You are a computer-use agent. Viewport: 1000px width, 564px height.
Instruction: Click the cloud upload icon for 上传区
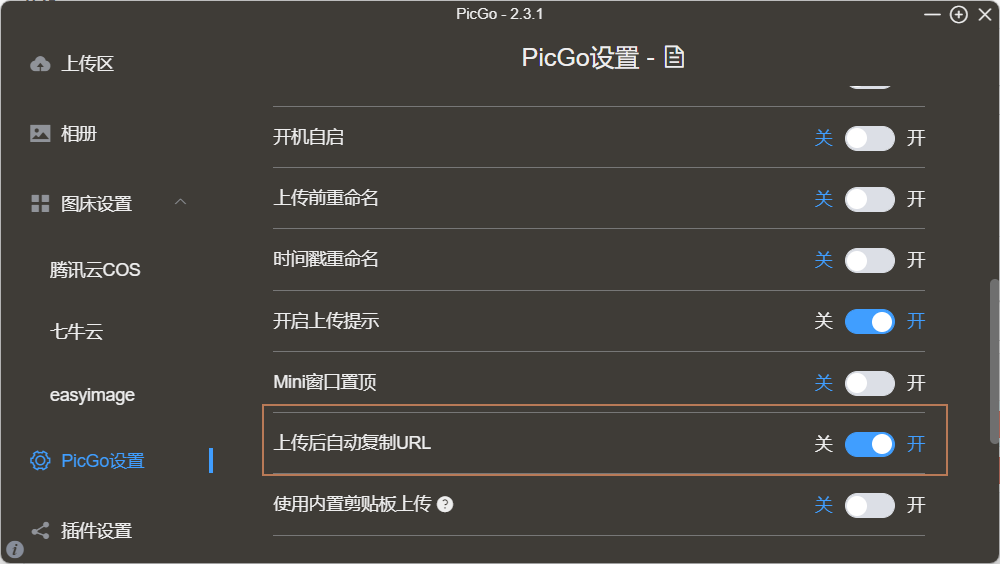point(40,64)
